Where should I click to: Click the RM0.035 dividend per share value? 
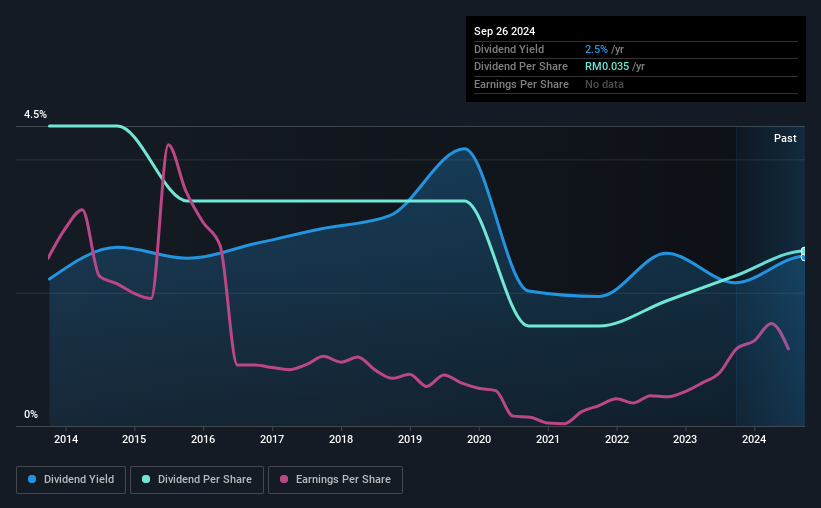click(607, 67)
